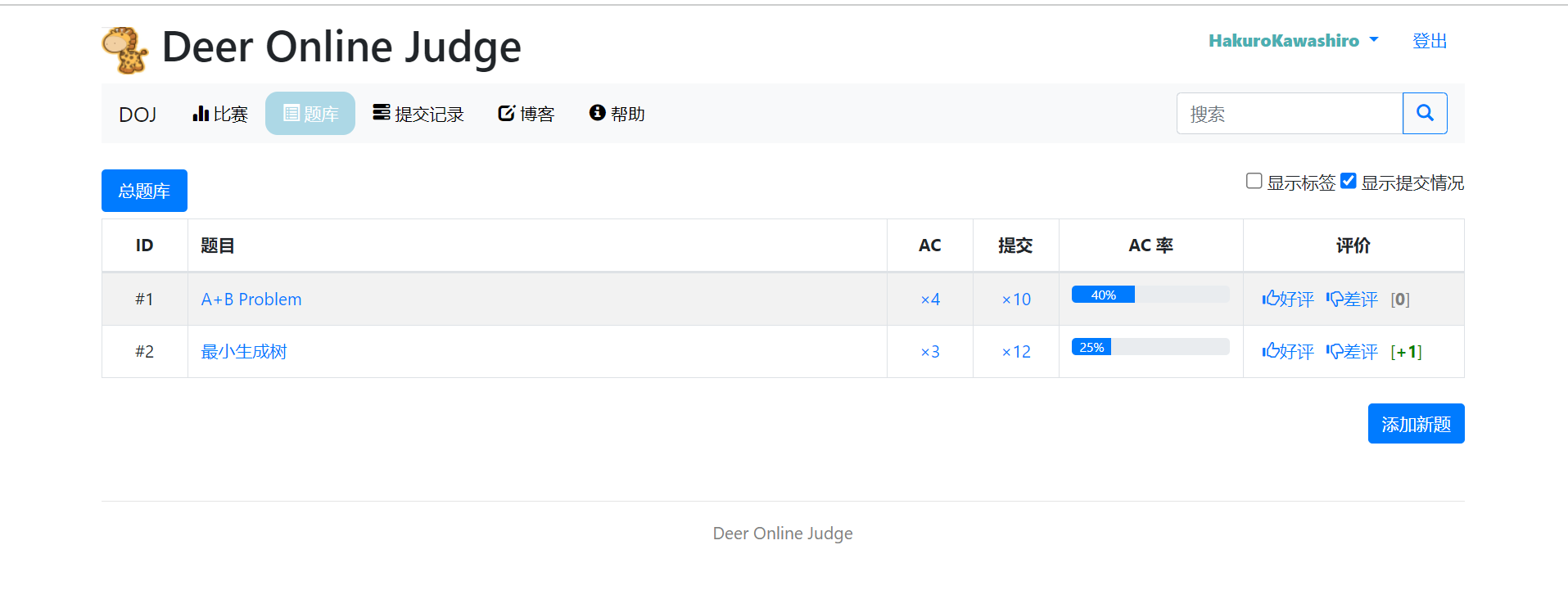
Task: Click the footer Deer Online Judge text
Action: (783, 534)
